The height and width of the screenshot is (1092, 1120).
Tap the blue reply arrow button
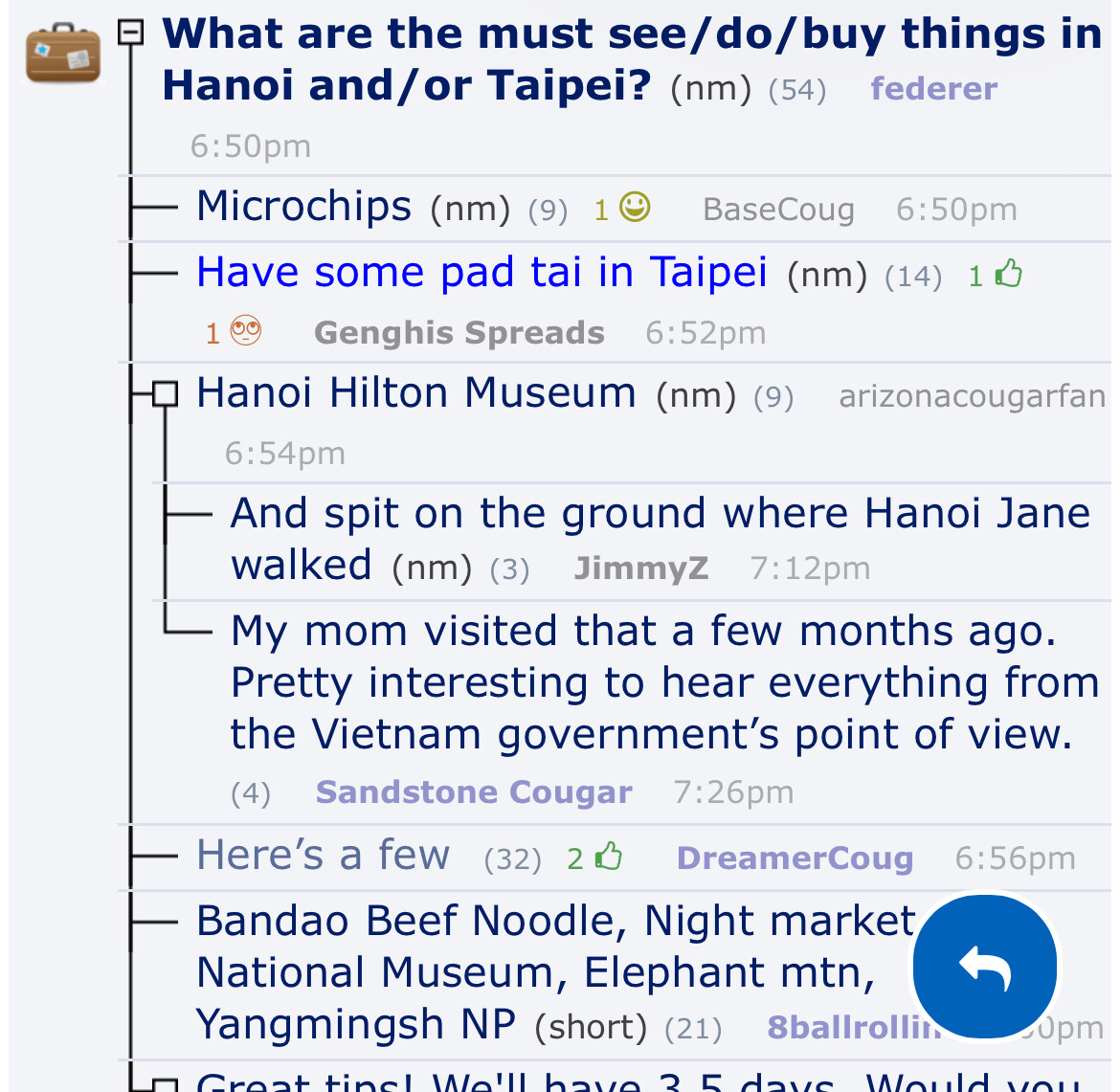click(985, 967)
